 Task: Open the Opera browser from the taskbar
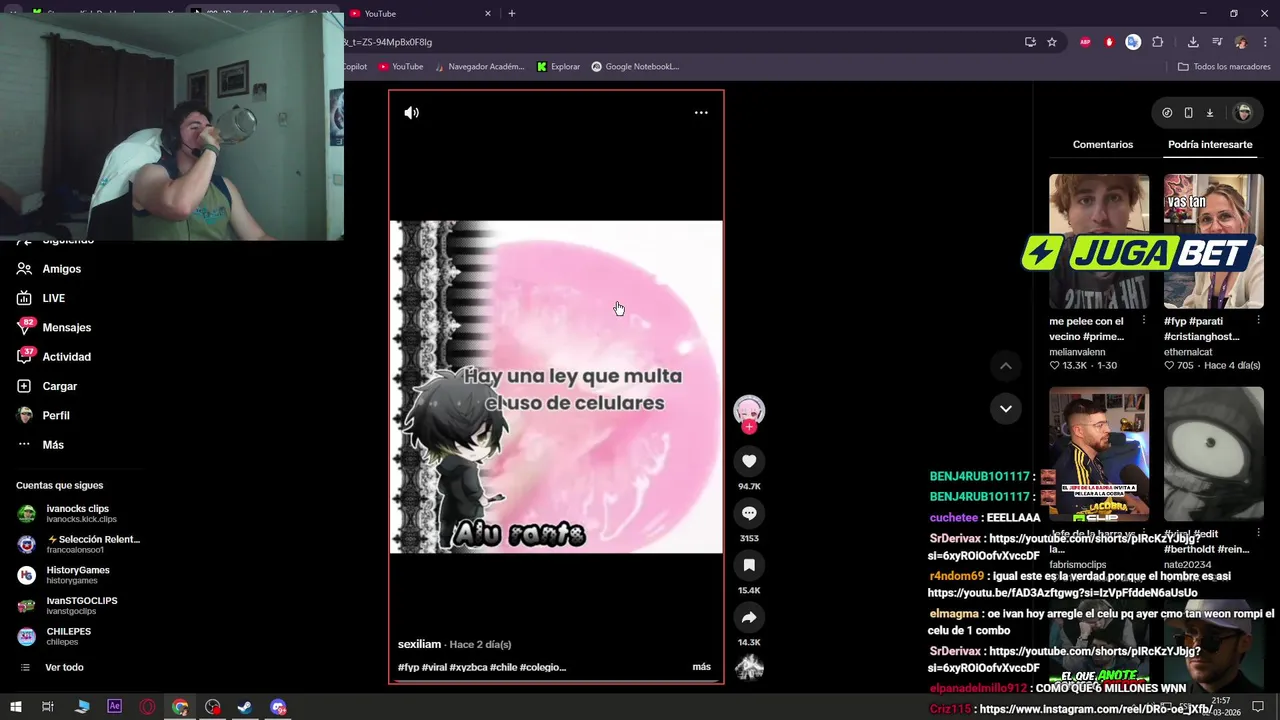point(148,707)
